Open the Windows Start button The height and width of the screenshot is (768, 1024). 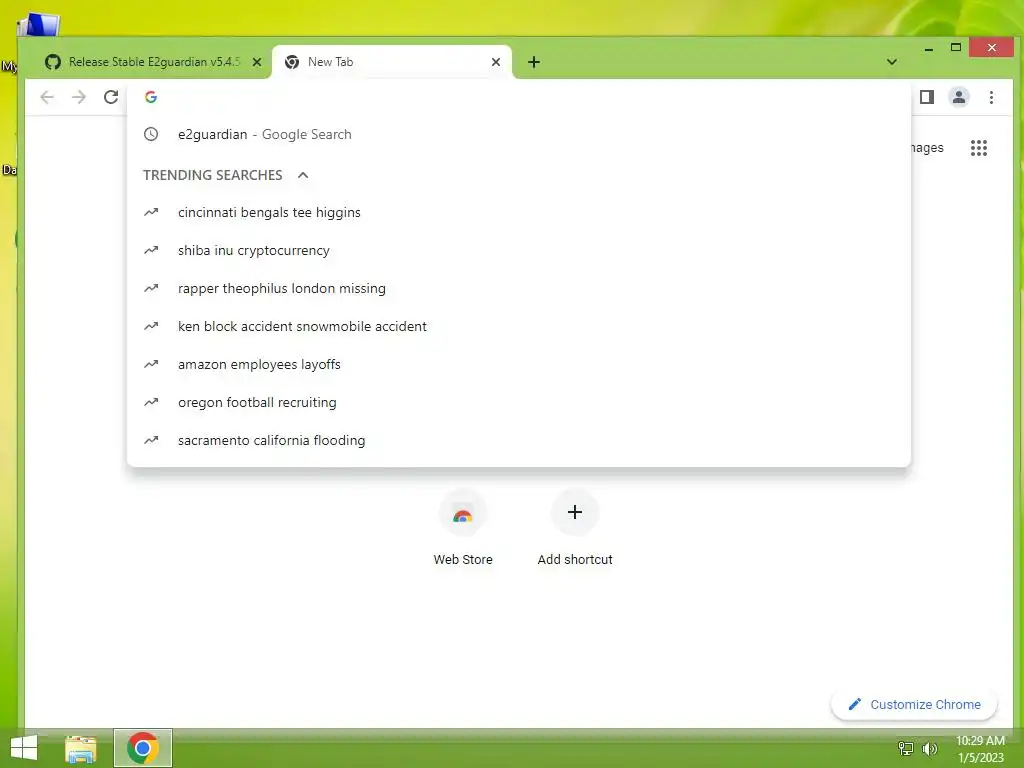point(24,748)
